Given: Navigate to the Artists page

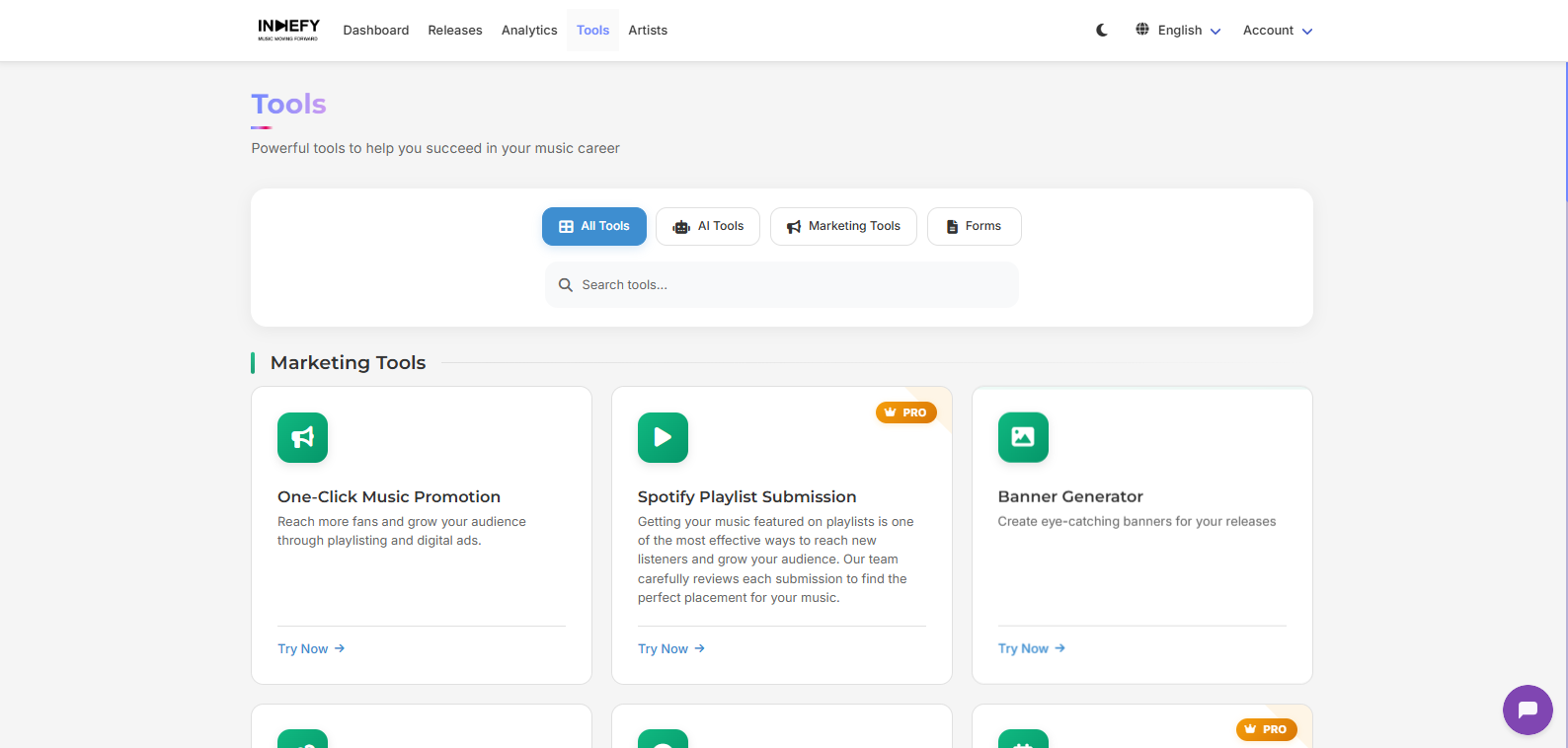Looking at the screenshot, I should (648, 31).
